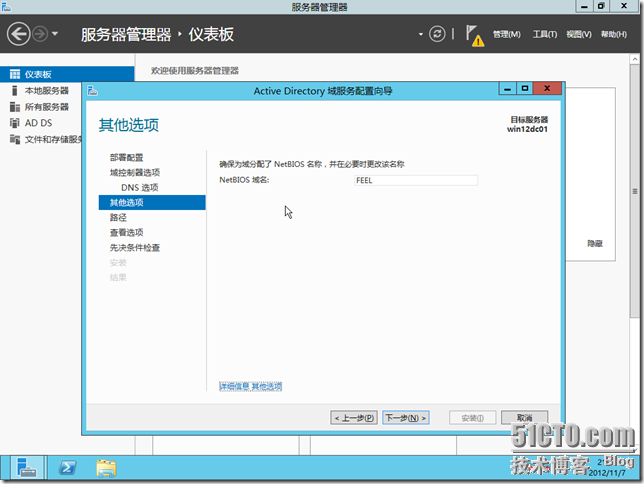This screenshot has height=484, width=644.
Task: Go to 域控制器选项 wizard step
Action: (x=135, y=173)
